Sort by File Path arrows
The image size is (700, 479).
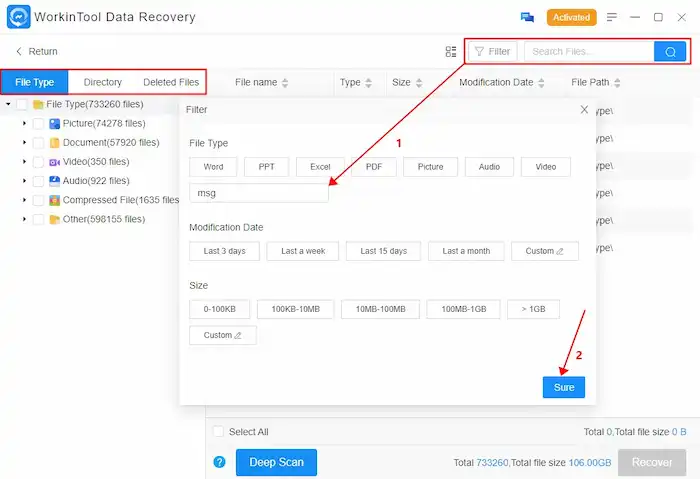617,83
